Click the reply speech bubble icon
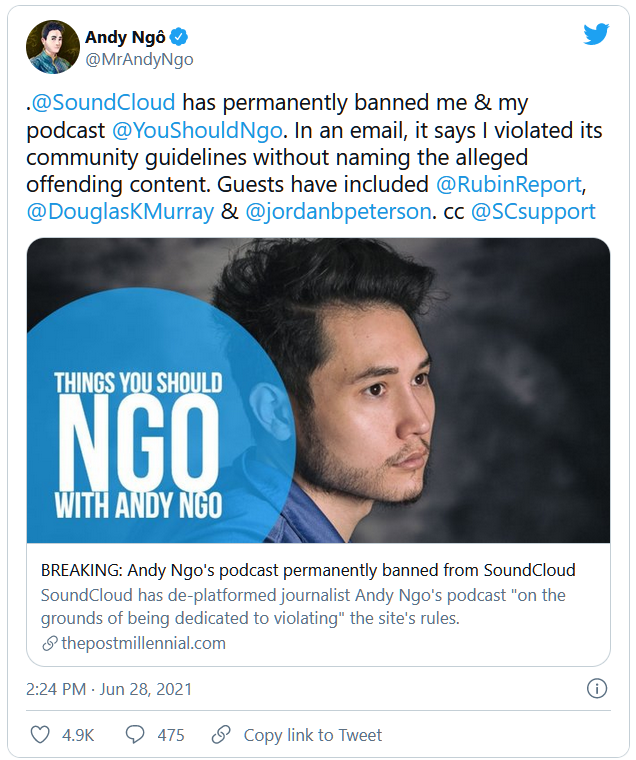This screenshot has width=636, height=760. (x=135, y=735)
